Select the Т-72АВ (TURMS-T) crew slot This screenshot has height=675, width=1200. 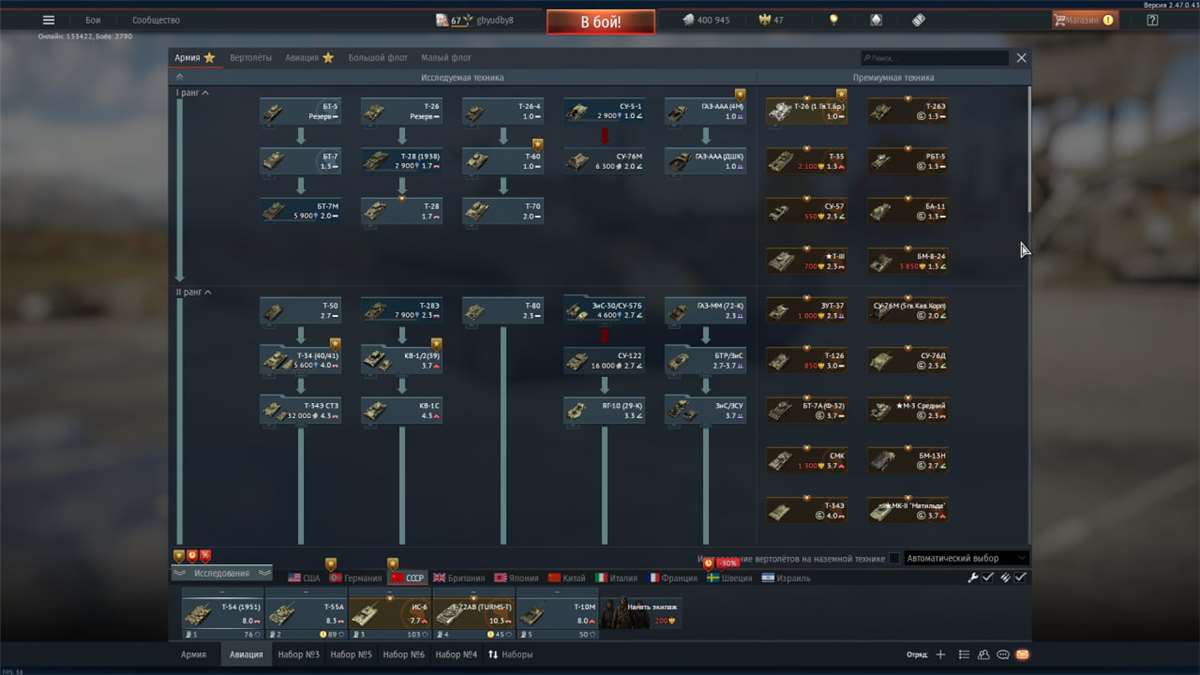point(473,614)
